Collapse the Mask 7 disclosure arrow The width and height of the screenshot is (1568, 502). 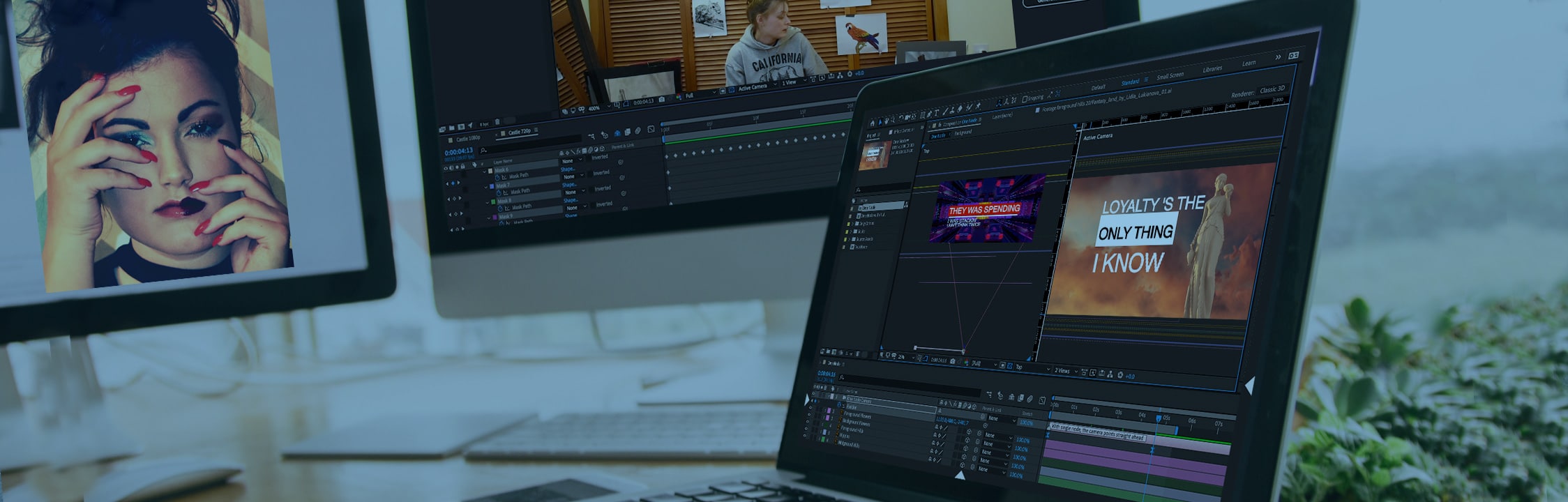486,187
